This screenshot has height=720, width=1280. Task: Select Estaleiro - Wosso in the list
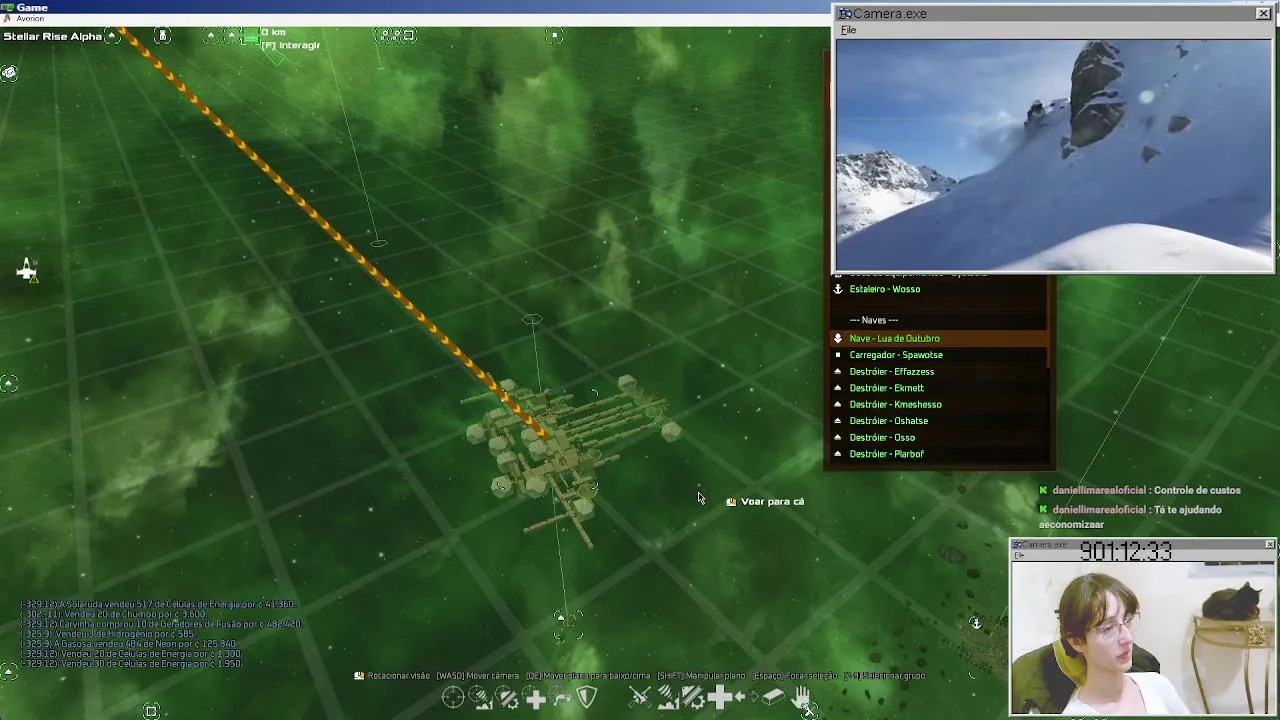[x=885, y=289]
